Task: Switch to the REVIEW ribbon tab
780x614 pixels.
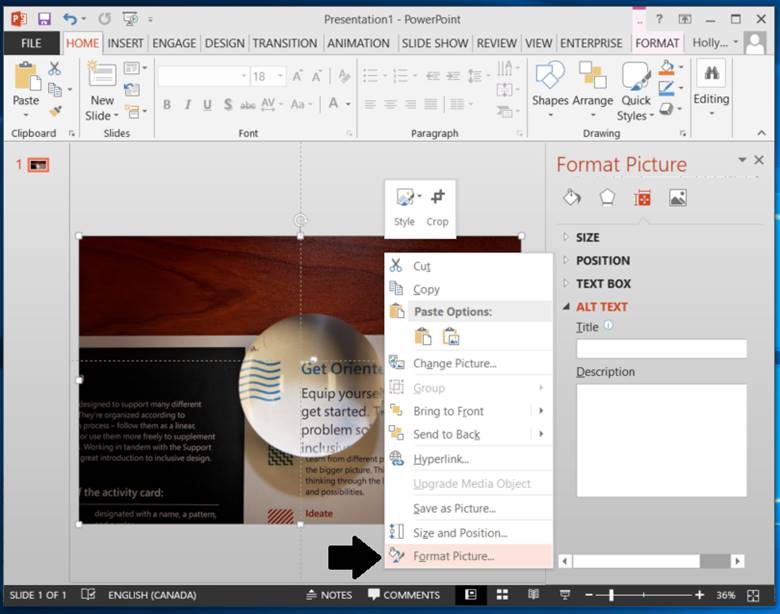Action: (496, 43)
